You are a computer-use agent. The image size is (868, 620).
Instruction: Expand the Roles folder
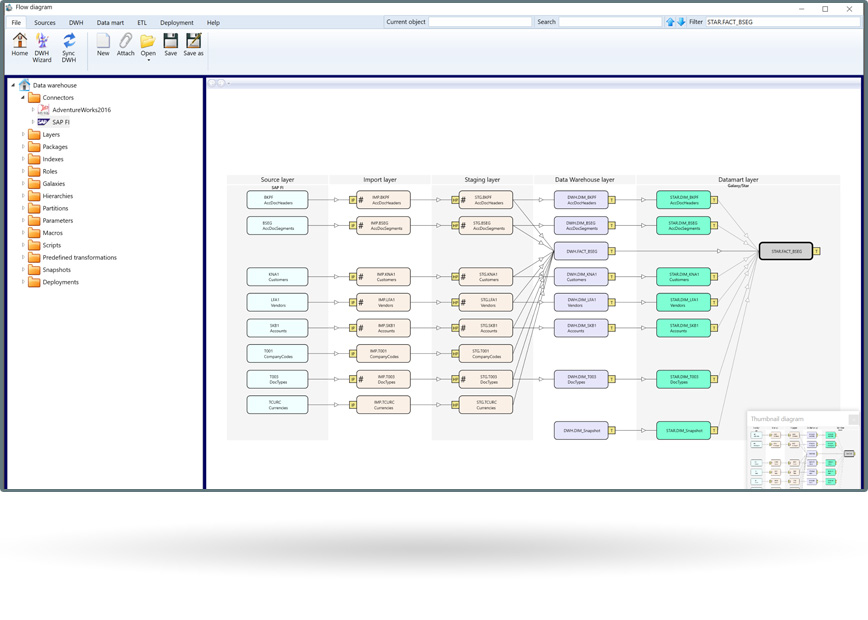pyautogui.click(x=23, y=171)
